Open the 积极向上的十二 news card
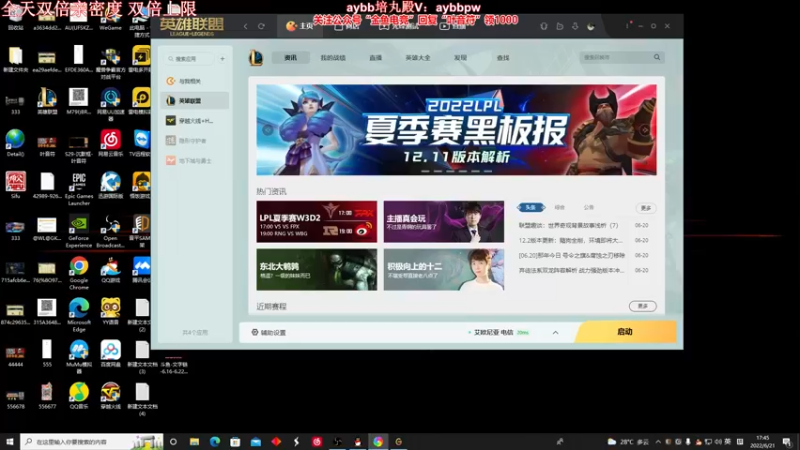The height and width of the screenshot is (450, 800). click(444, 270)
